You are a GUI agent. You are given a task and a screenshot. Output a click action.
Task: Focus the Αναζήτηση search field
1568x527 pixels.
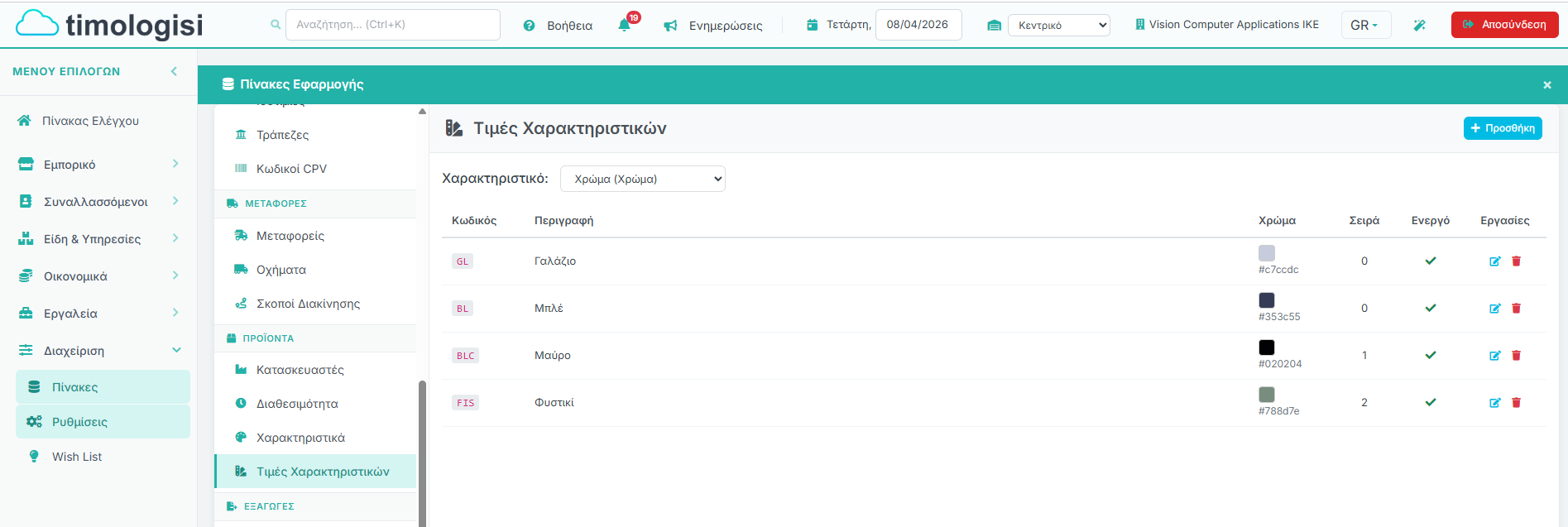(393, 25)
